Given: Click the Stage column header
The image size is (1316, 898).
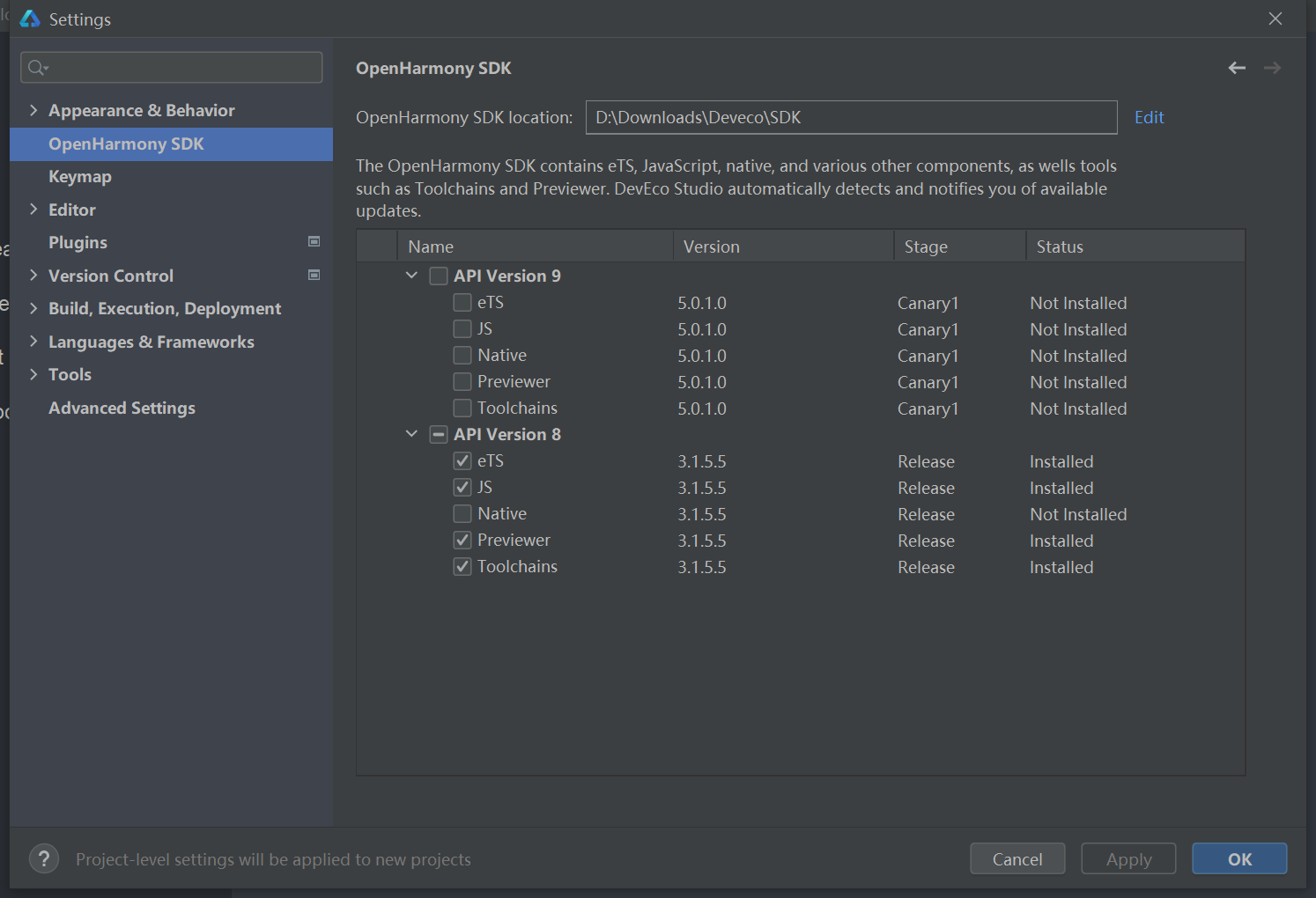Looking at the screenshot, I should coord(960,247).
